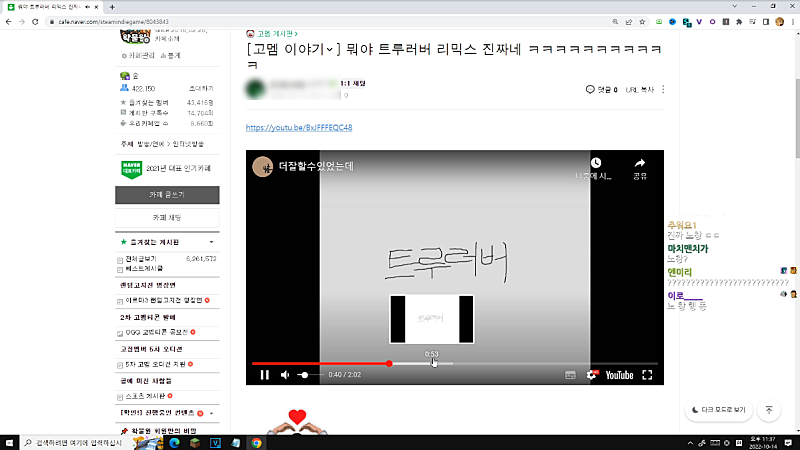800x450 pixels.
Task: Open the comments count 댓글 0
Action: (x=602, y=90)
